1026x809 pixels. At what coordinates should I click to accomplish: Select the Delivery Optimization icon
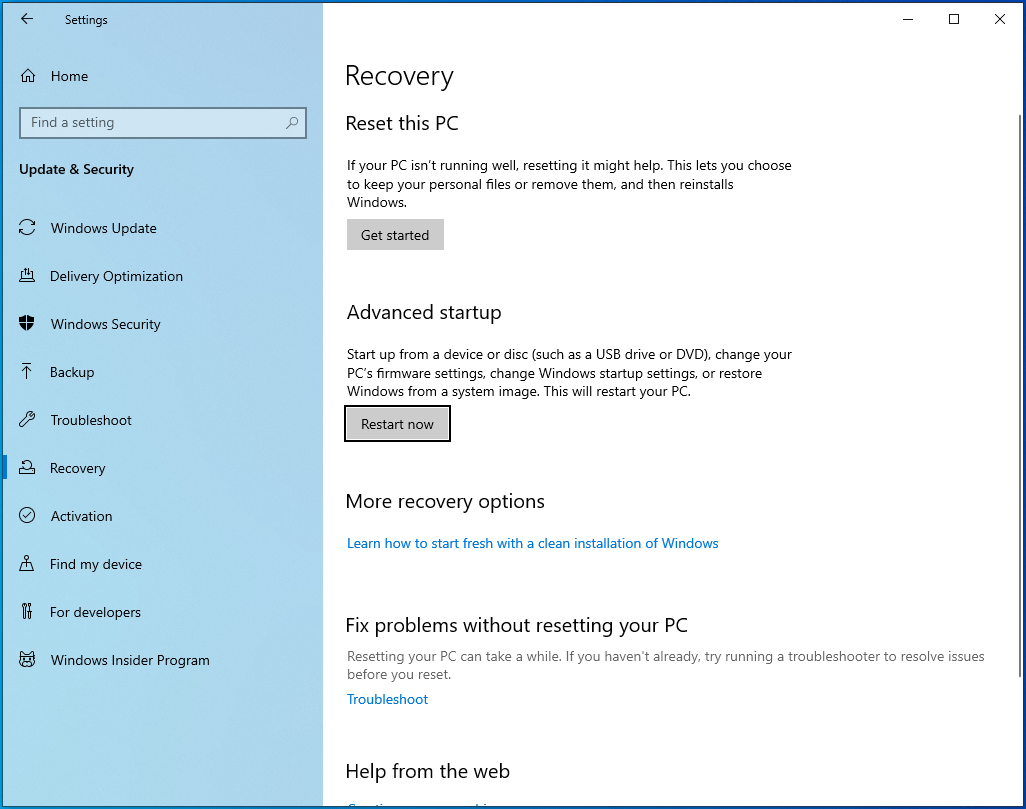(x=28, y=276)
